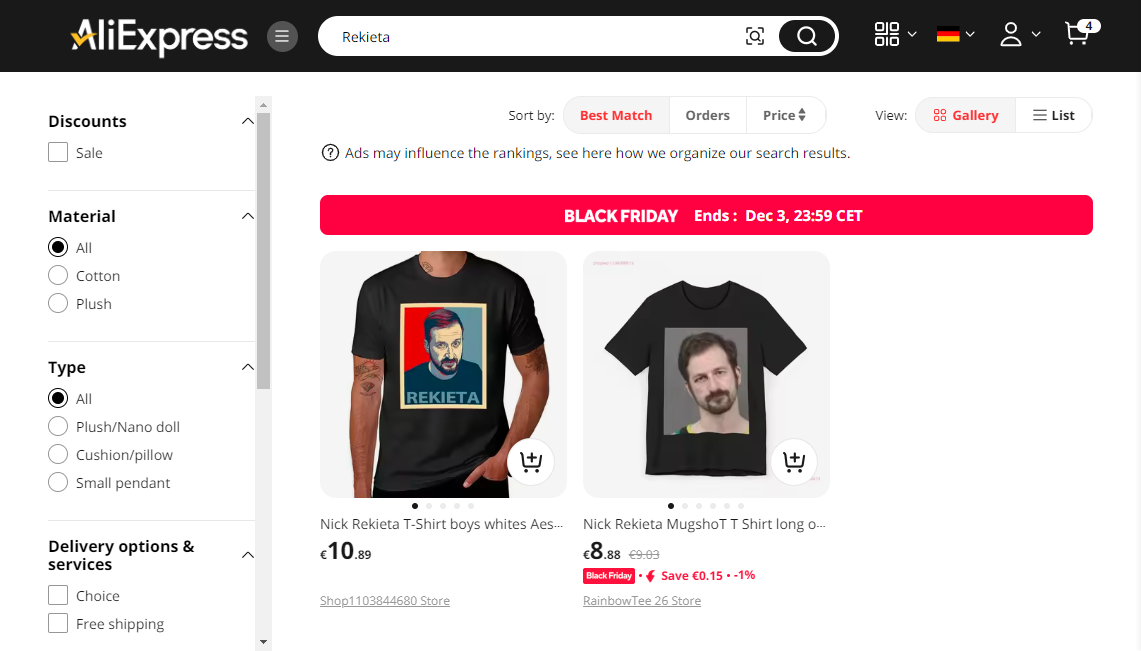Click the magnifier search button
The image size is (1141, 651).
click(806, 36)
